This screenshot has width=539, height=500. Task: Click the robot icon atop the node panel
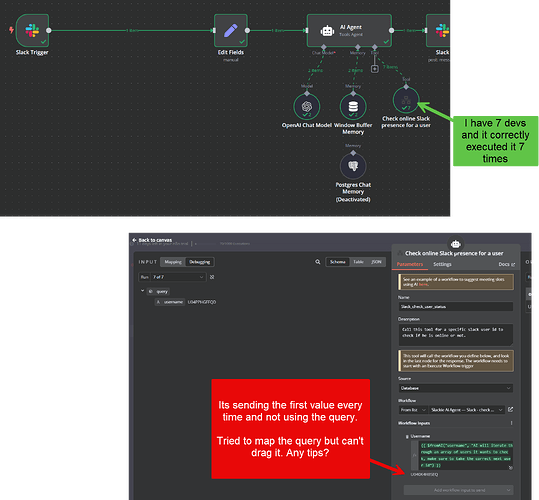click(x=455, y=244)
